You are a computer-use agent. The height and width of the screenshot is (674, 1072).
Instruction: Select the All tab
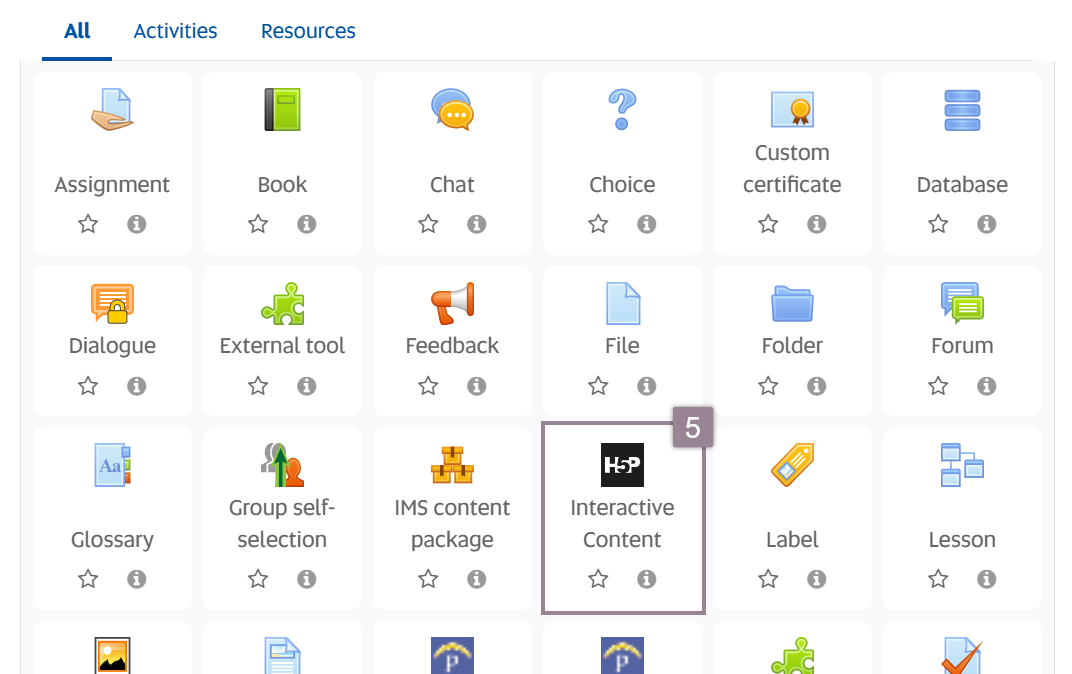pyautogui.click(x=77, y=31)
